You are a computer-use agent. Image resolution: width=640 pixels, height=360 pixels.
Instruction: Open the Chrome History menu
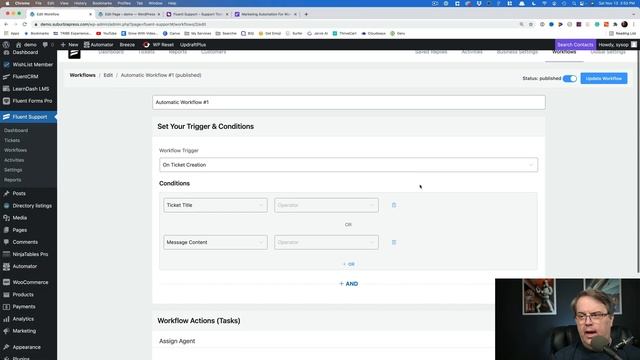80,3
